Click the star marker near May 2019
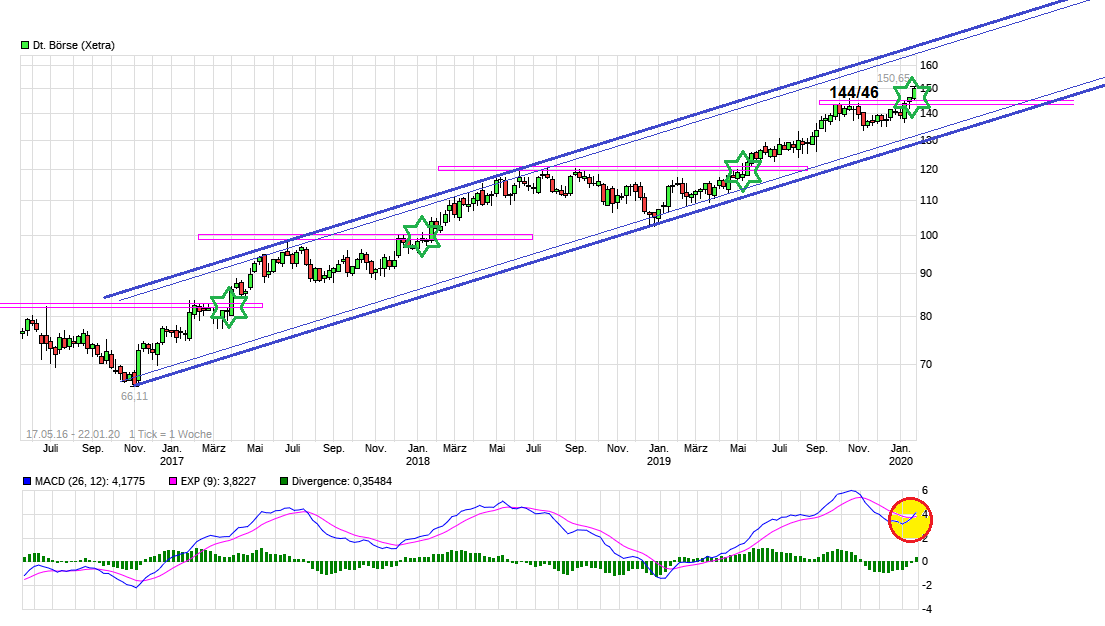This screenshot has height=626, width=1105. (x=742, y=171)
